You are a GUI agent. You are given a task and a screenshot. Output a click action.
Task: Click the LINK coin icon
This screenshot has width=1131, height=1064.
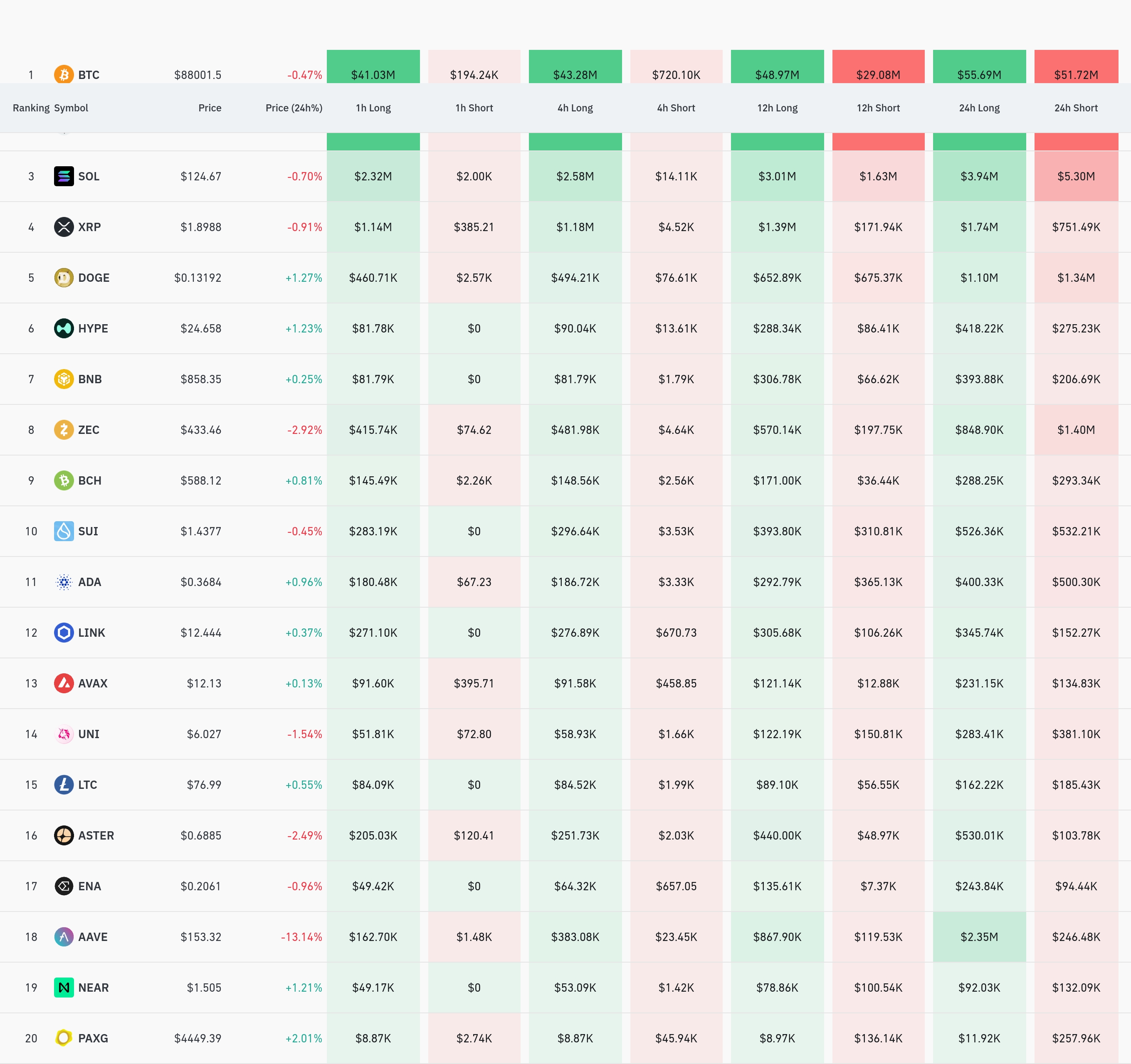[x=64, y=632]
